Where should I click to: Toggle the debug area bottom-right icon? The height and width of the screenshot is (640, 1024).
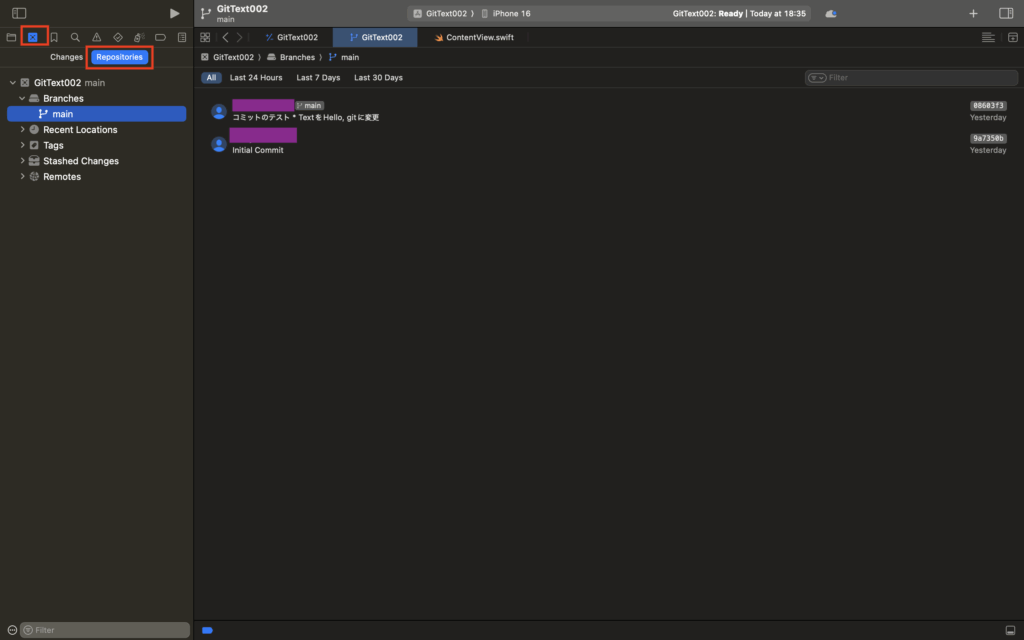(1010, 630)
